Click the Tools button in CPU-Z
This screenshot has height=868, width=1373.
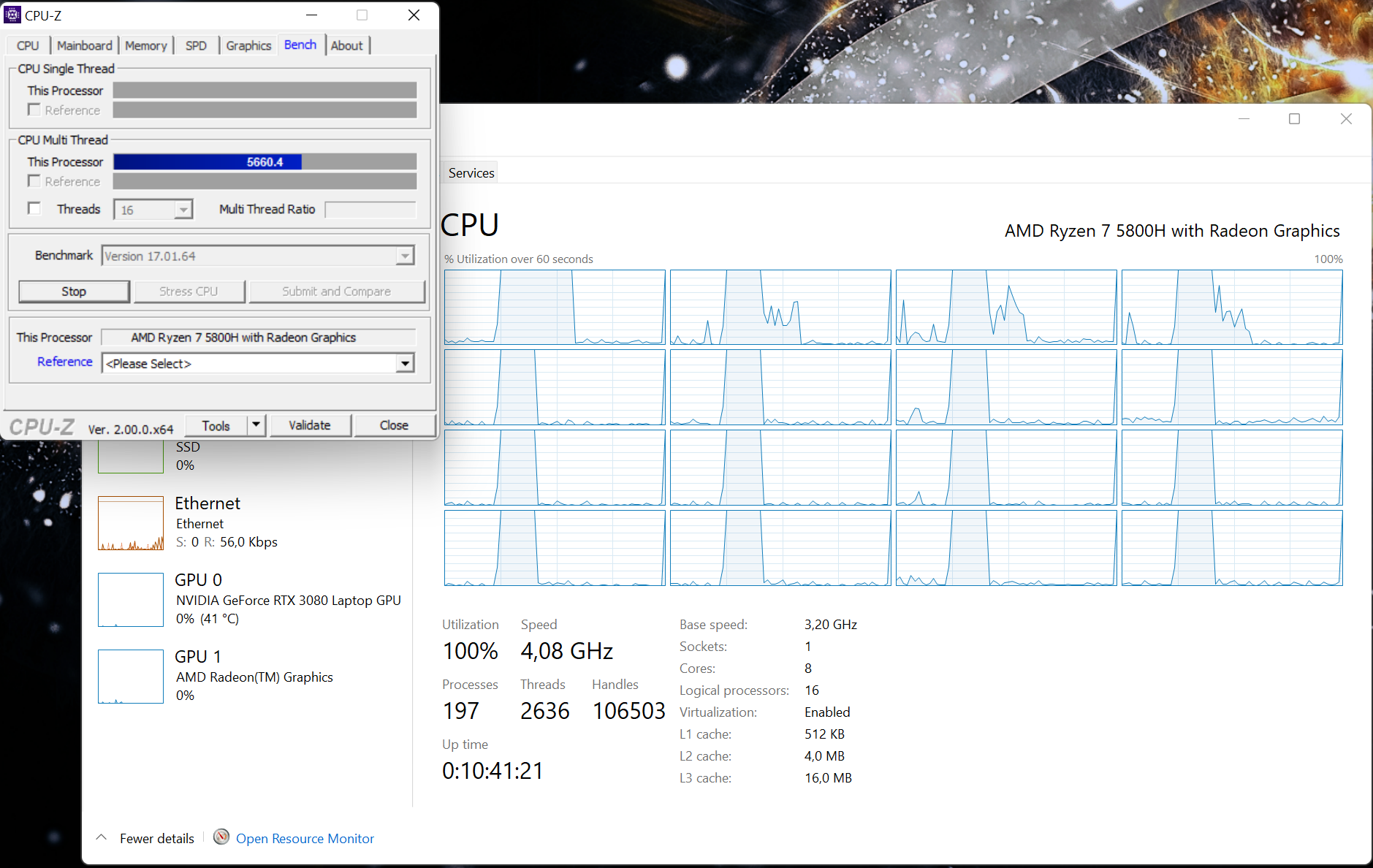(216, 425)
